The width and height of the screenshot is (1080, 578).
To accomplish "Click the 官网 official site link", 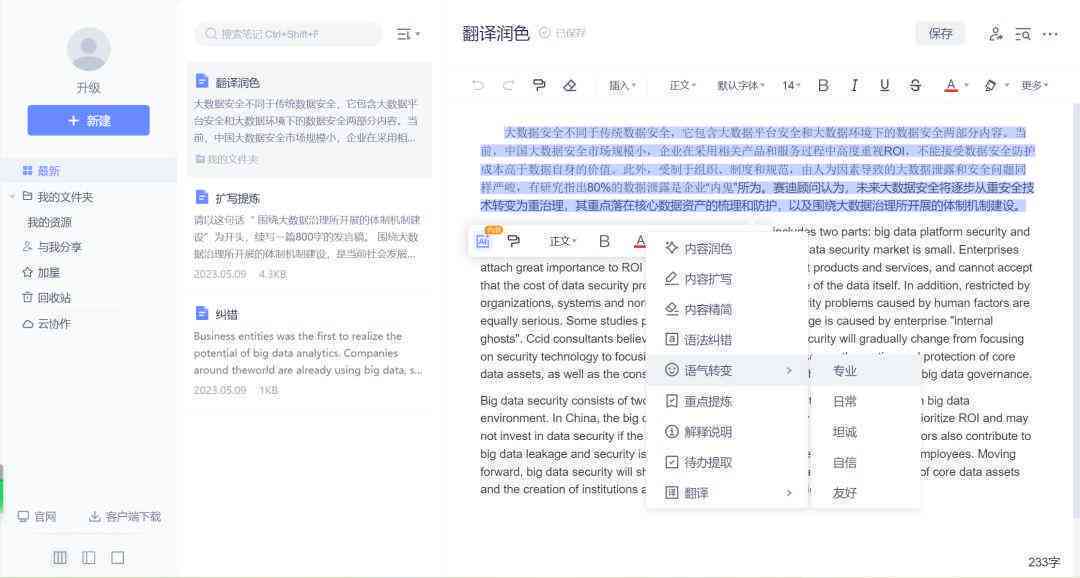I will (x=37, y=517).
